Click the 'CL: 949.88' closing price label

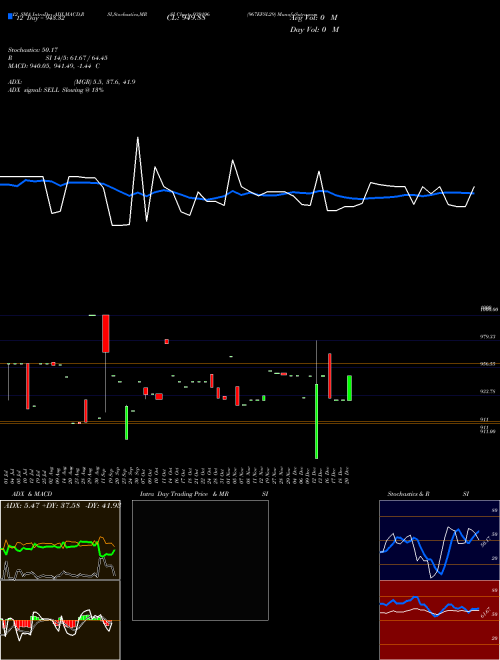(186, 18)
